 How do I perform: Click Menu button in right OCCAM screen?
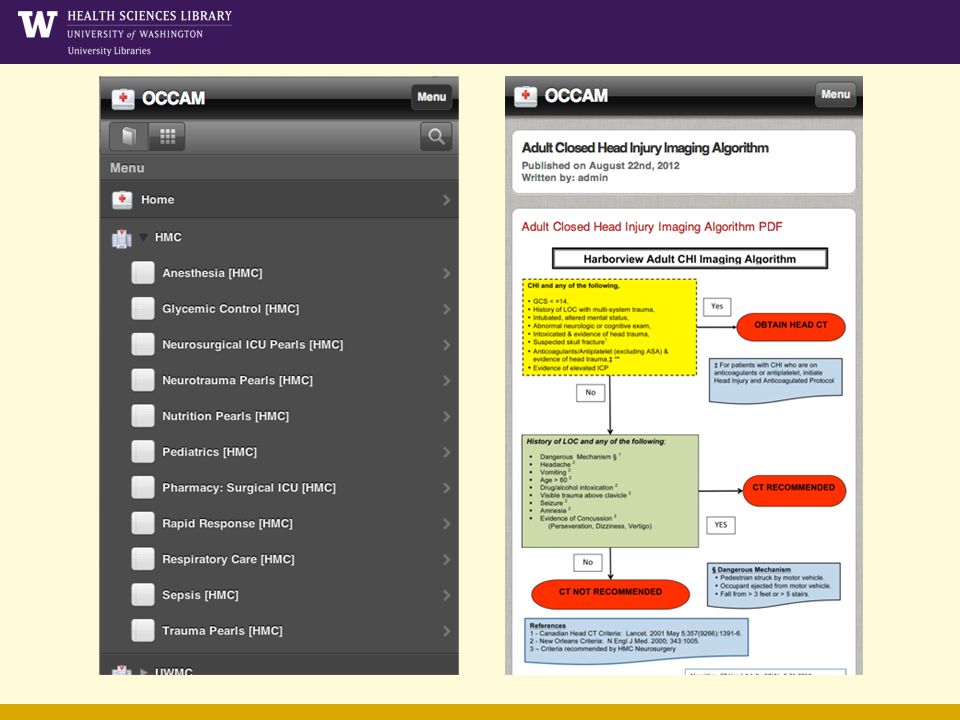click(x=836, y=94)
